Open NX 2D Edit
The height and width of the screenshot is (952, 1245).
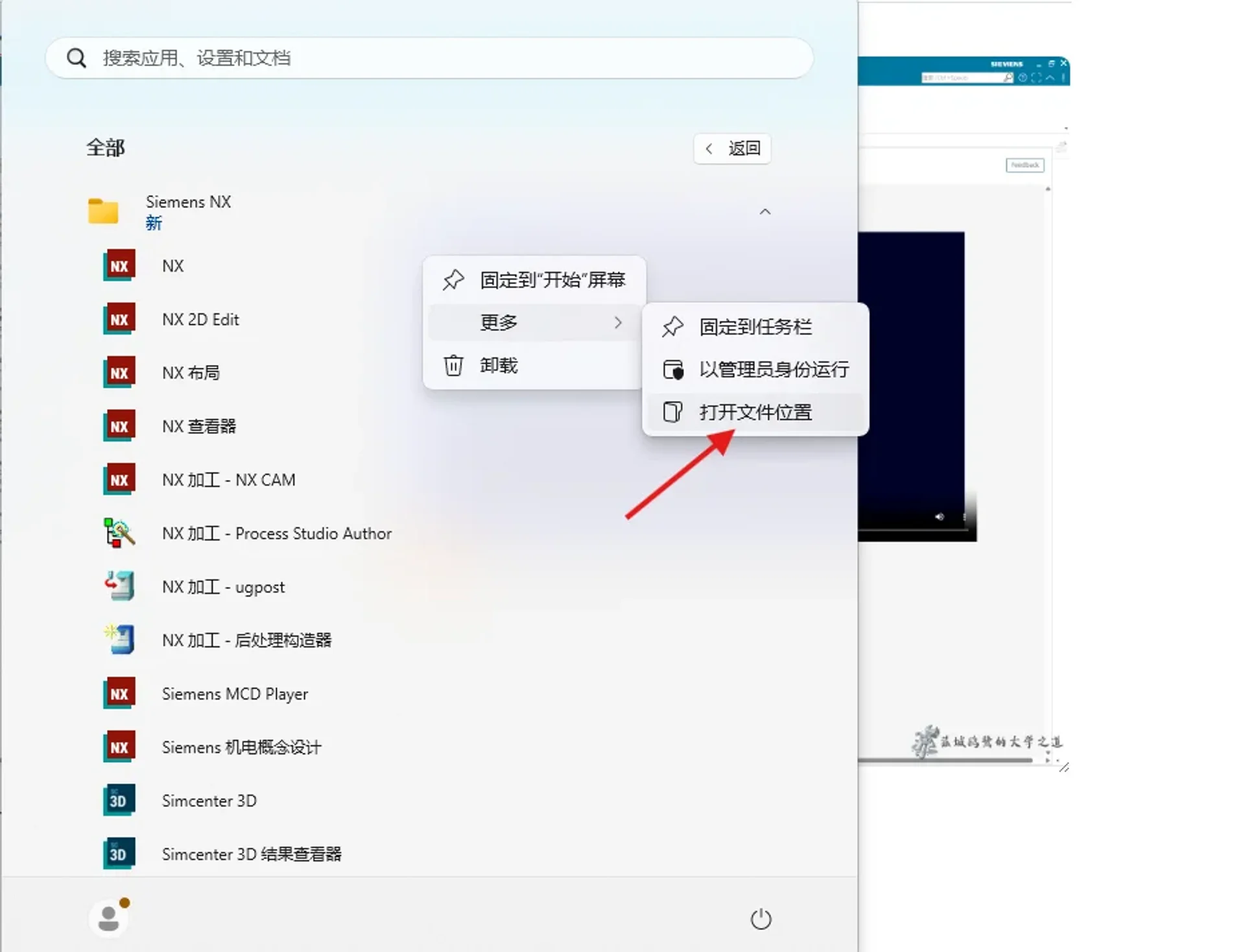pyautogui.click(x=200, y=319)
